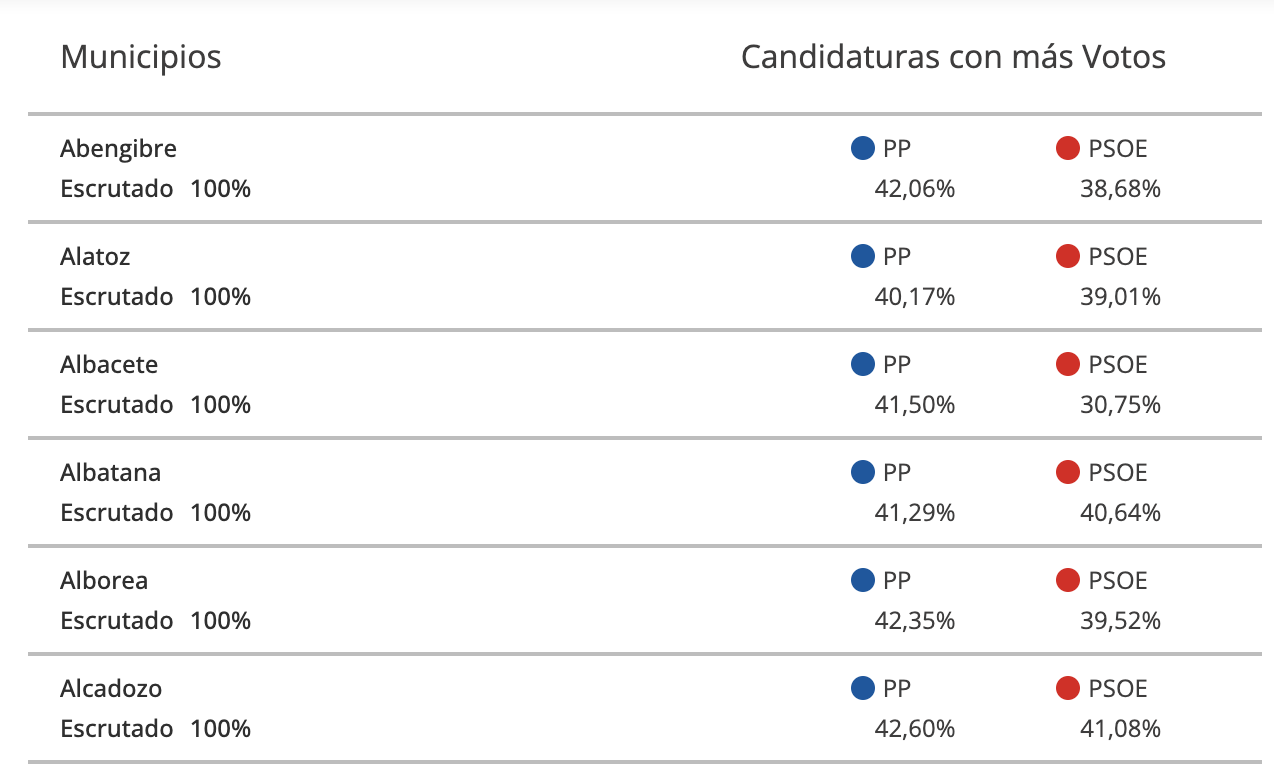This screenshot has height=764, width=1274.
Task: Click Candidaturas con más Votos header
Action: [x=953, y=57]
